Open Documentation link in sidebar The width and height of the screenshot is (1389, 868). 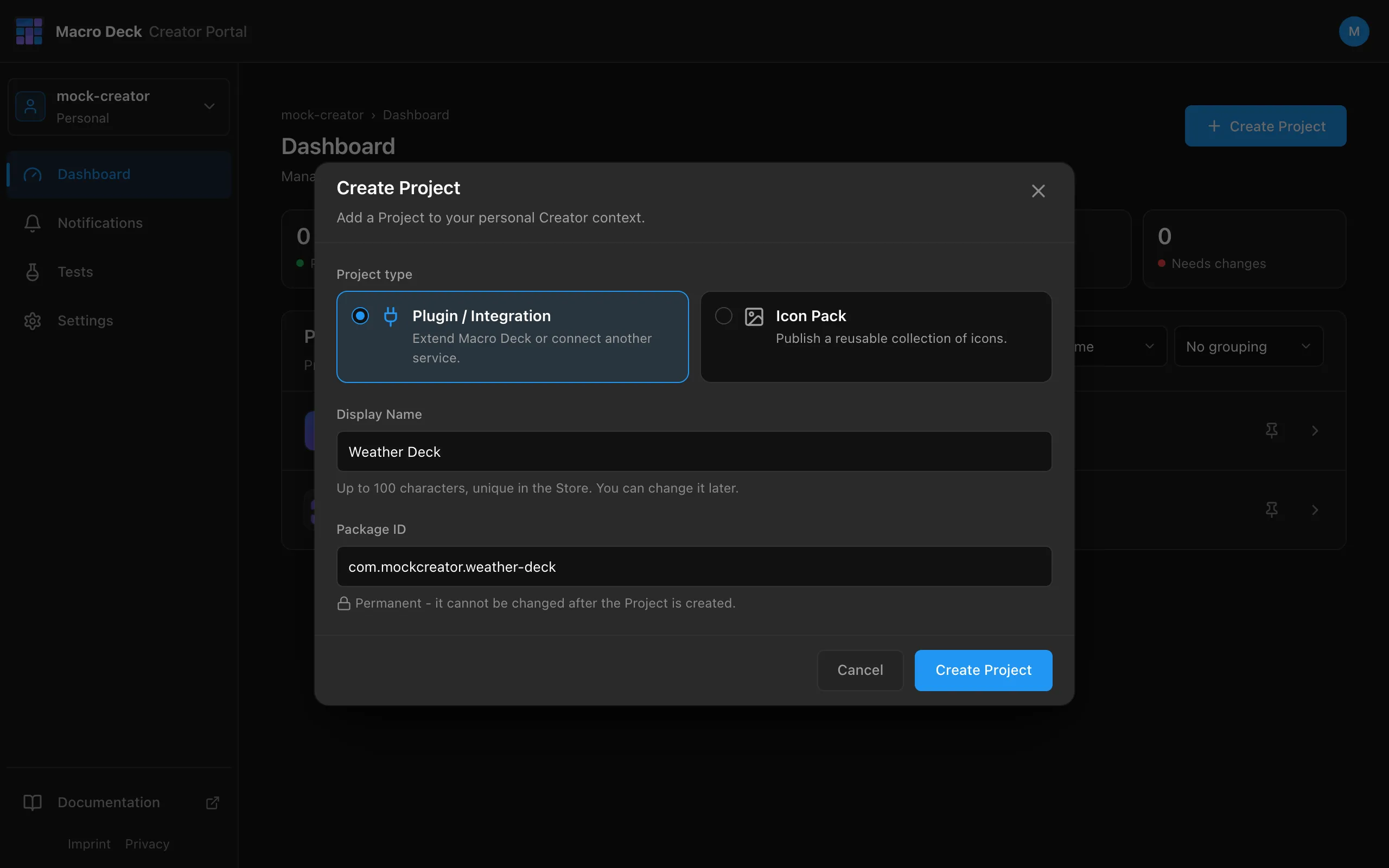point(119,802)
